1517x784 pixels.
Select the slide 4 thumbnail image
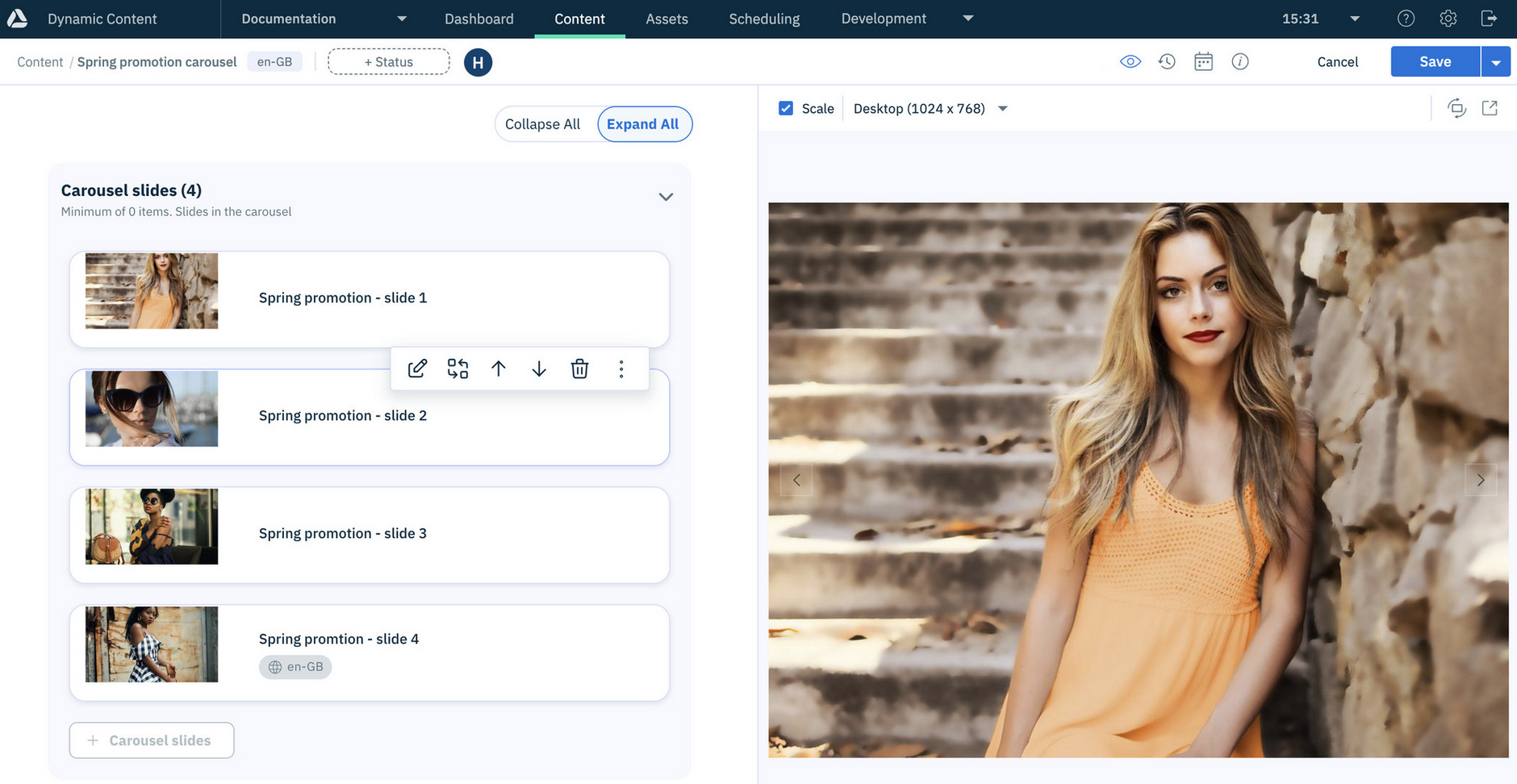pyautogui.click(x=152, y=644)
